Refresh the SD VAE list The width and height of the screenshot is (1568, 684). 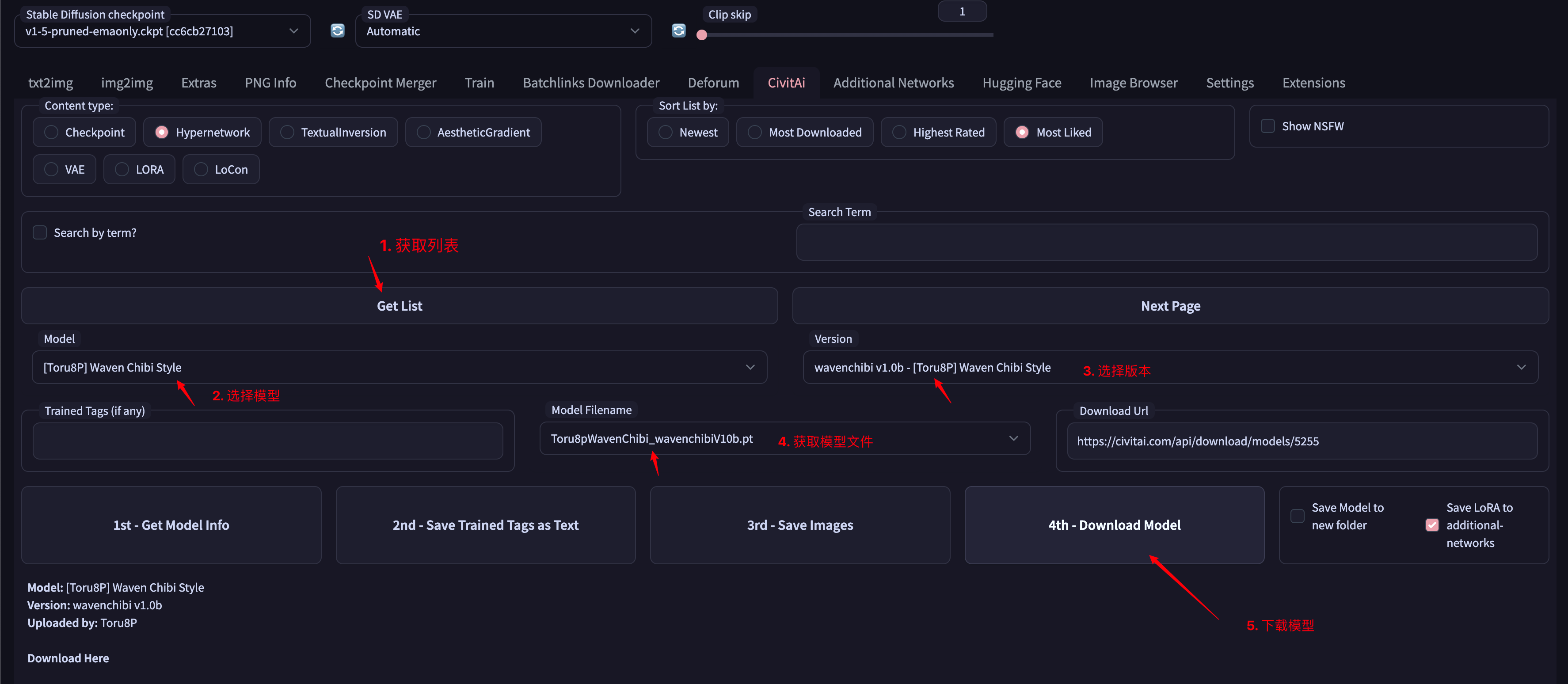pos(679,30)
